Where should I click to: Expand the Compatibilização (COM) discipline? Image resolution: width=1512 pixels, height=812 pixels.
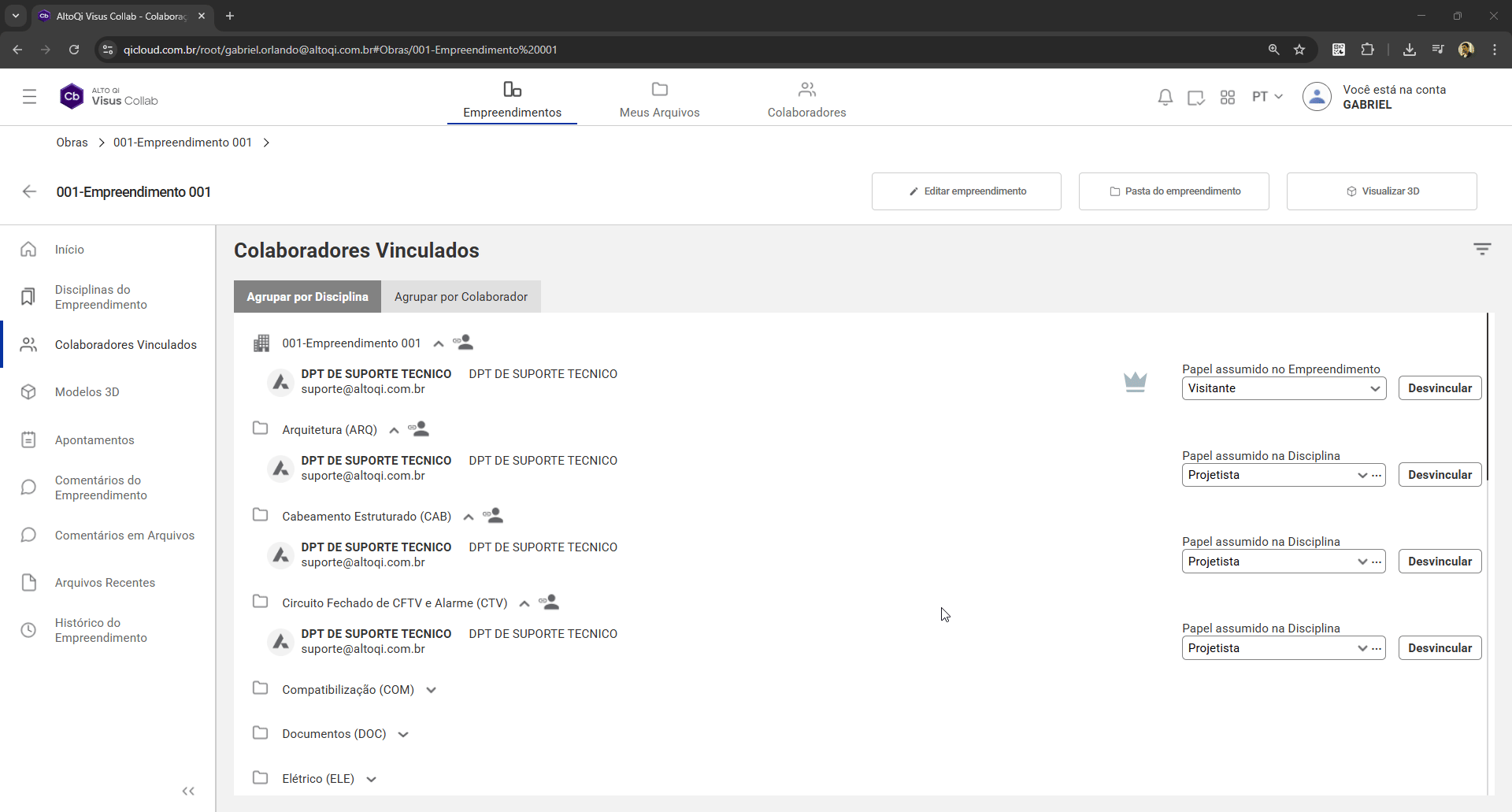pyautogui.click(x=431, y=690)
